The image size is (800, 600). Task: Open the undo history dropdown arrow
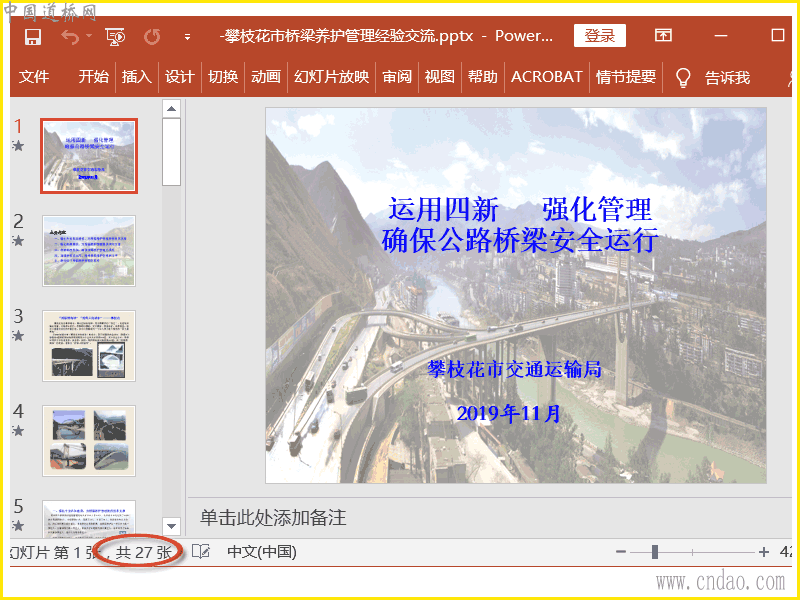tap(89, 36)
